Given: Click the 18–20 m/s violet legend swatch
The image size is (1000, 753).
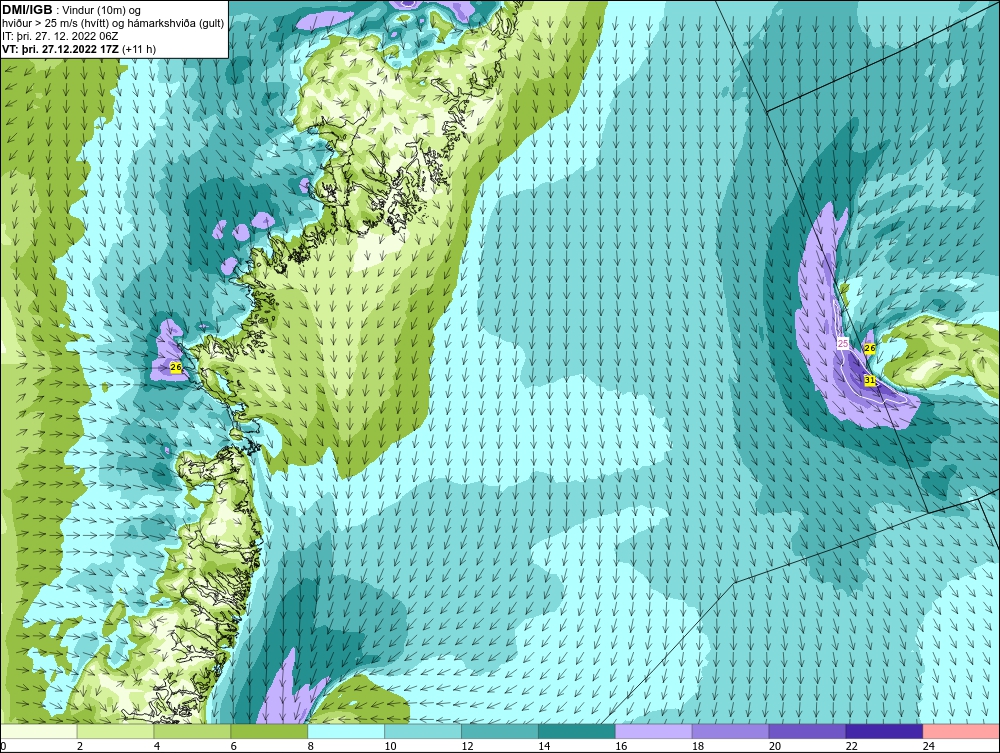Looking at the screenshot, I should pos(730,731).
